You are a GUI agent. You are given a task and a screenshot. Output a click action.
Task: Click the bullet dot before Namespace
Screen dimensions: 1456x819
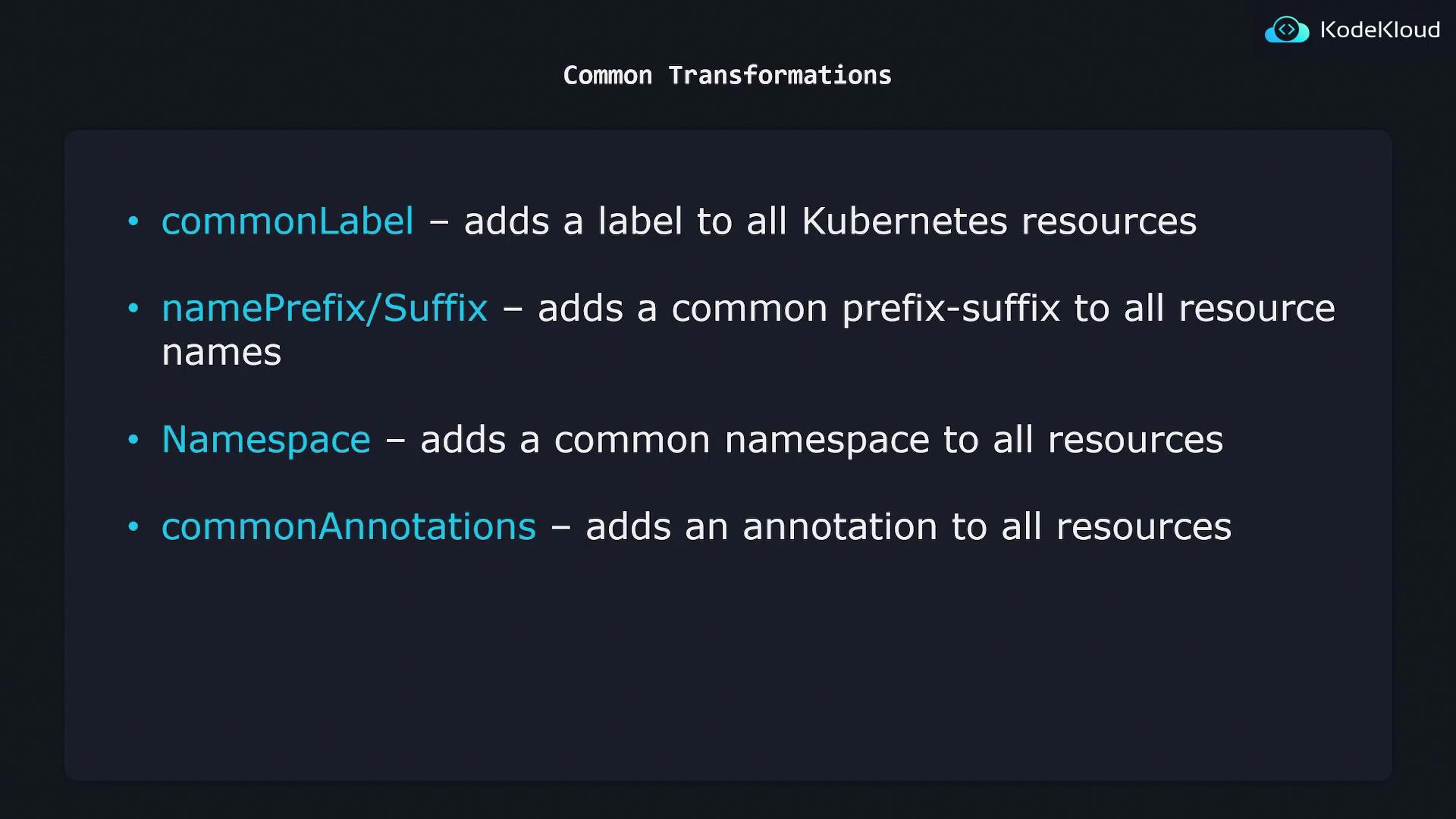[133, 440]
